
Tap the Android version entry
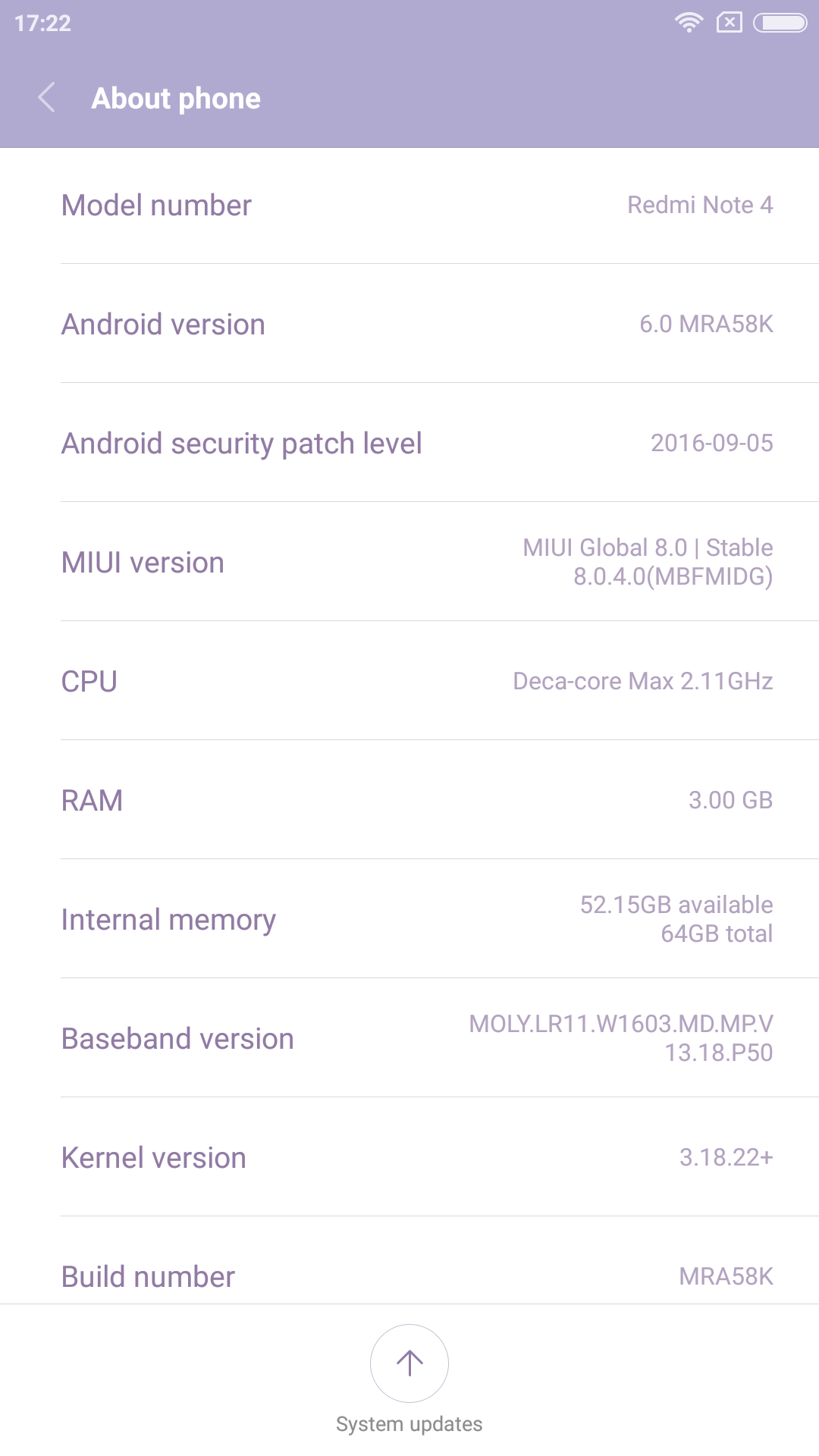tap(409, 325)
